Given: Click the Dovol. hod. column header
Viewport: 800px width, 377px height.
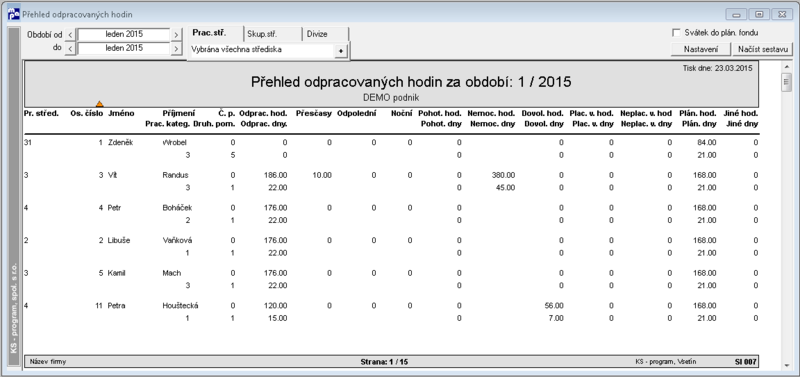Looking at the screenshot, I should click(x=542, y=113).
